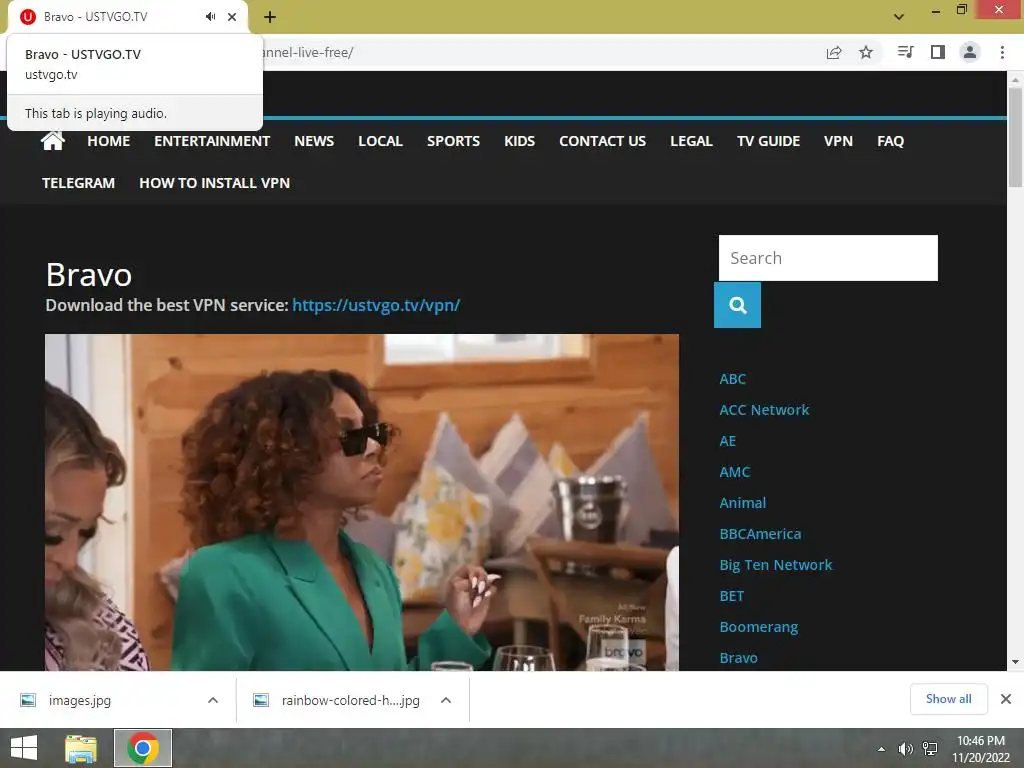Open the Big Ten Network channel link

(x=776, y=565)
